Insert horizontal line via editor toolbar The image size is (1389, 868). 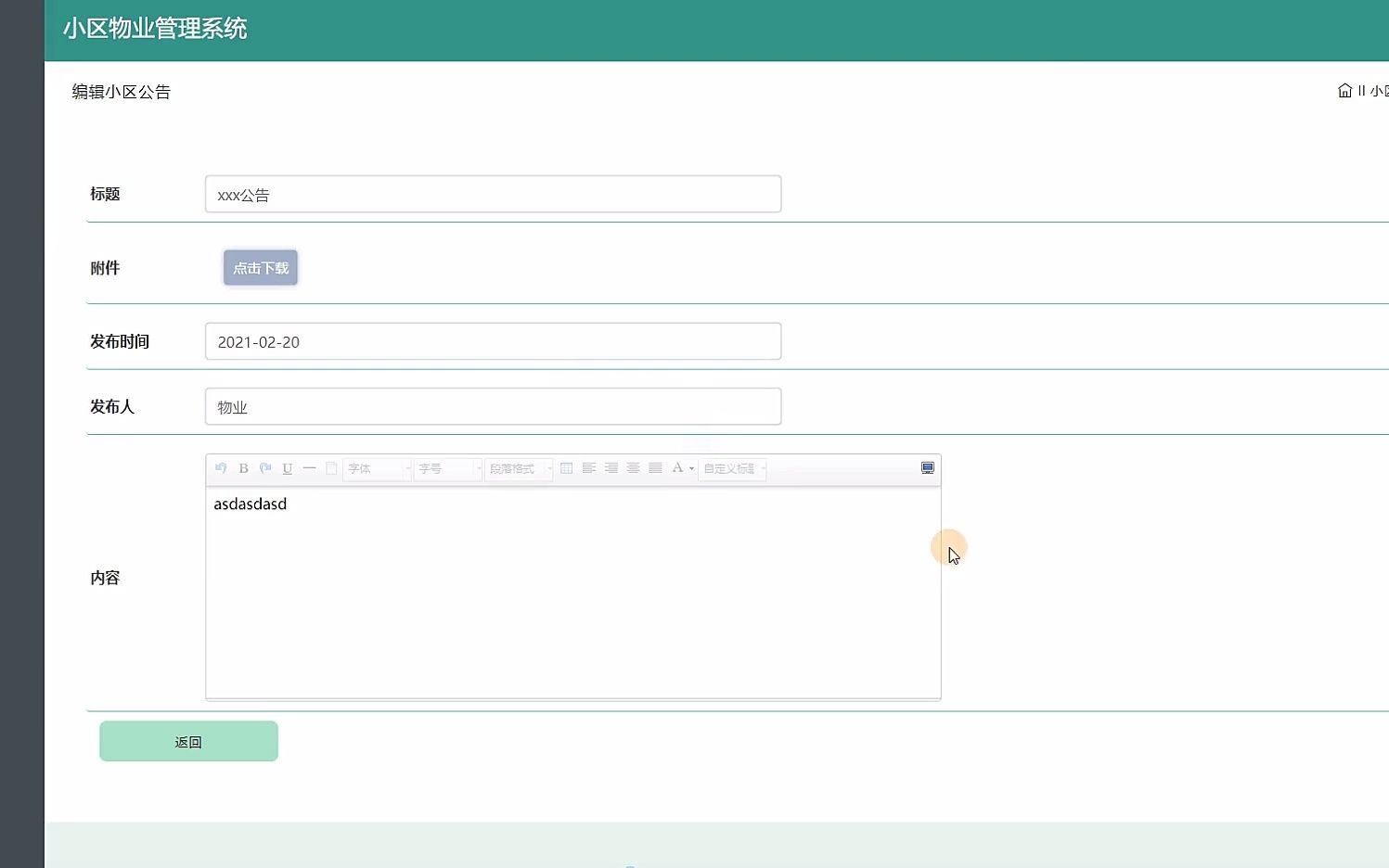point(309,468)
